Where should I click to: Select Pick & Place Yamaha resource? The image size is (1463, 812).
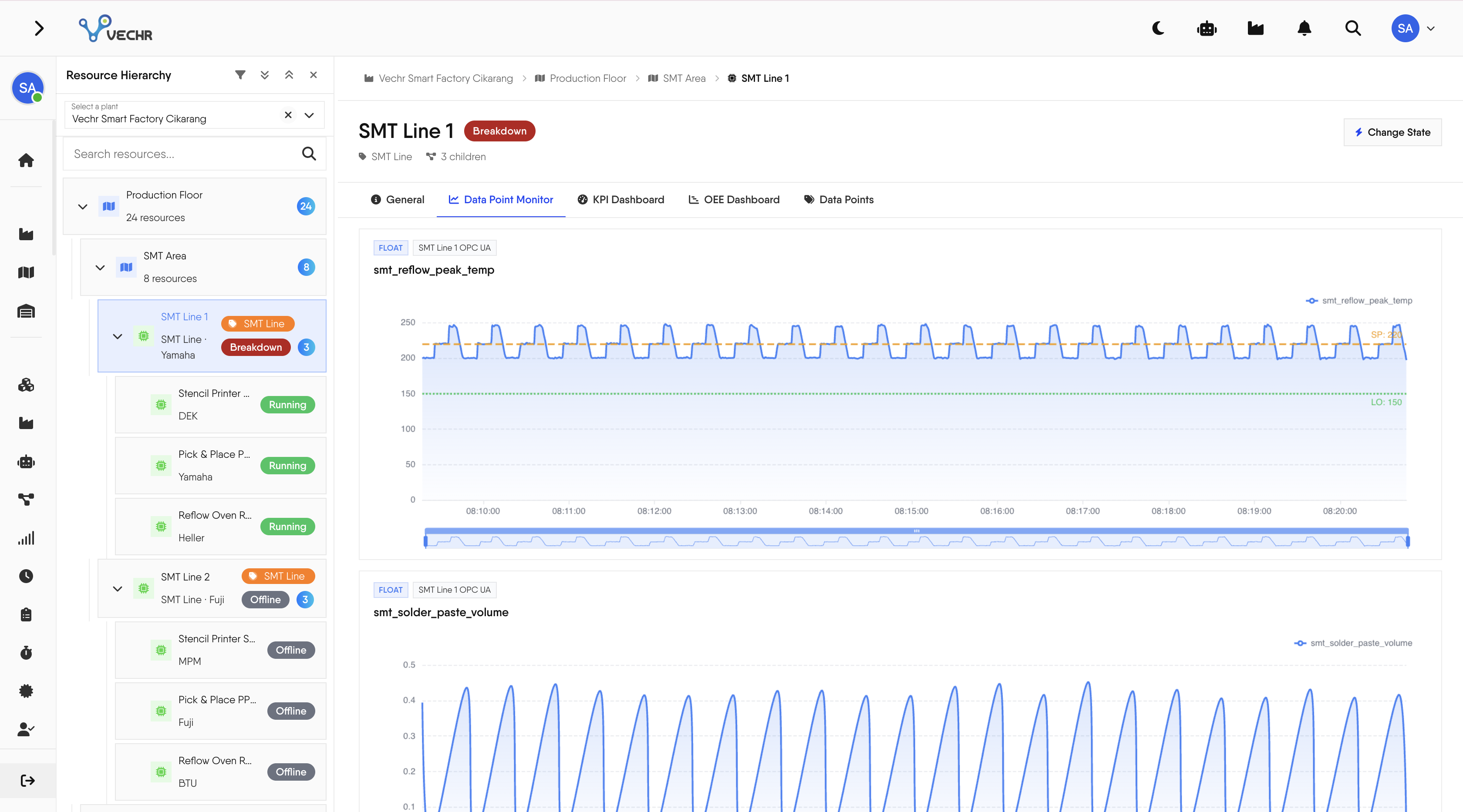(220, 465)
